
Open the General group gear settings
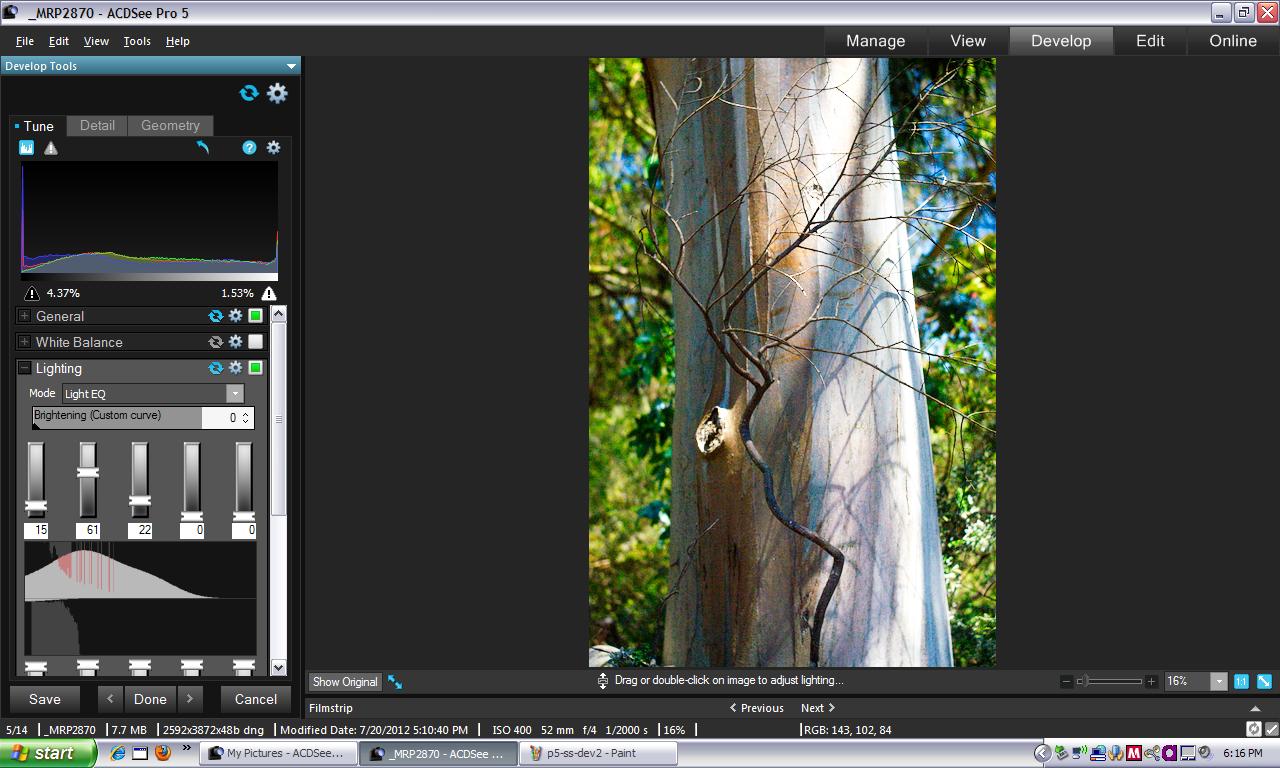tap(236, 316)
